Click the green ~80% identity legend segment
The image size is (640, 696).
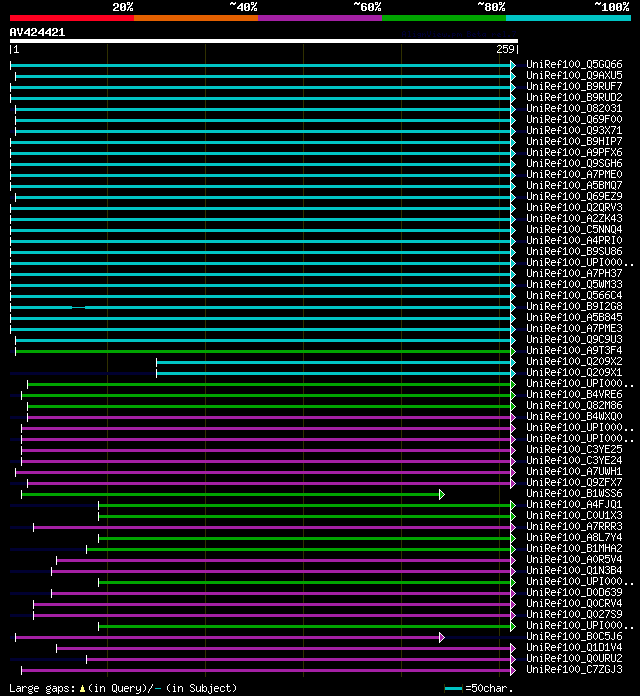(444, 18)
